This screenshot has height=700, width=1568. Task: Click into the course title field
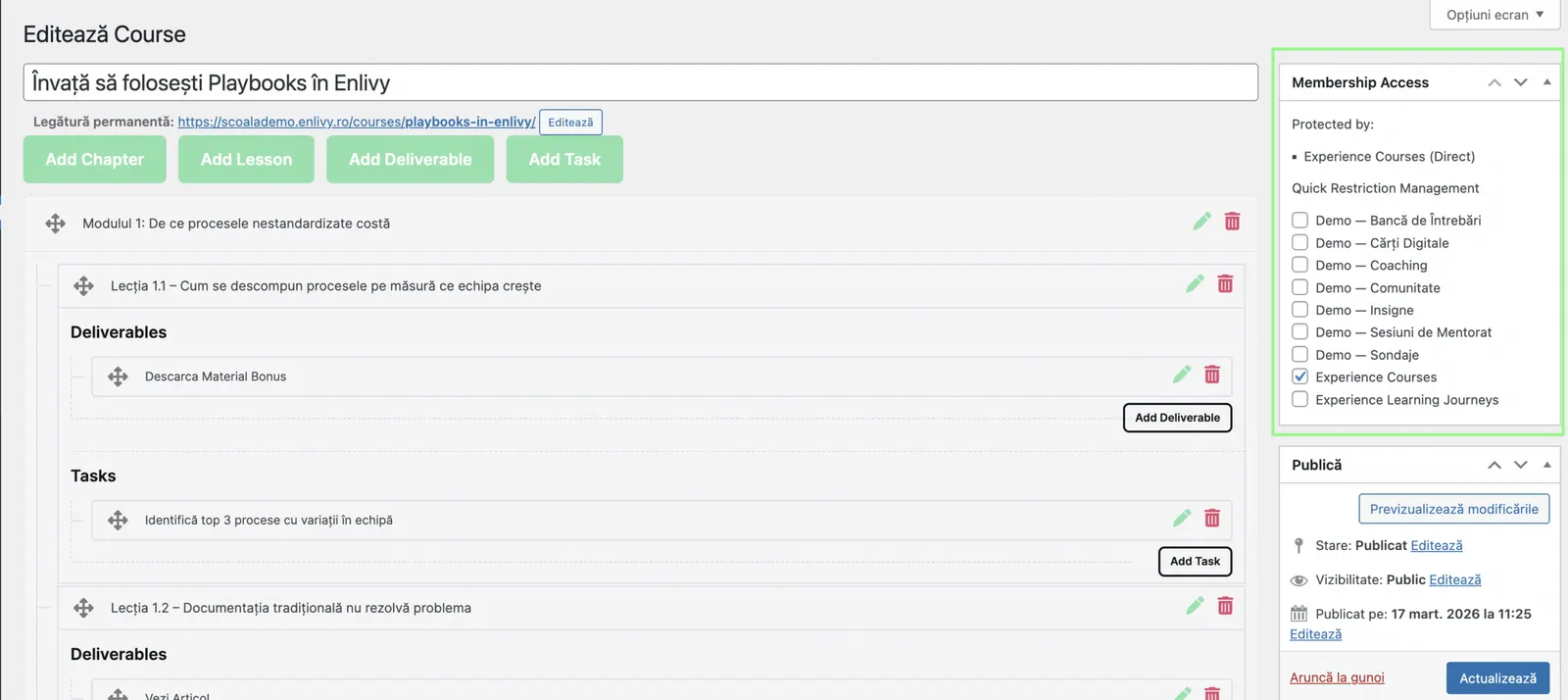pos(640,82)
